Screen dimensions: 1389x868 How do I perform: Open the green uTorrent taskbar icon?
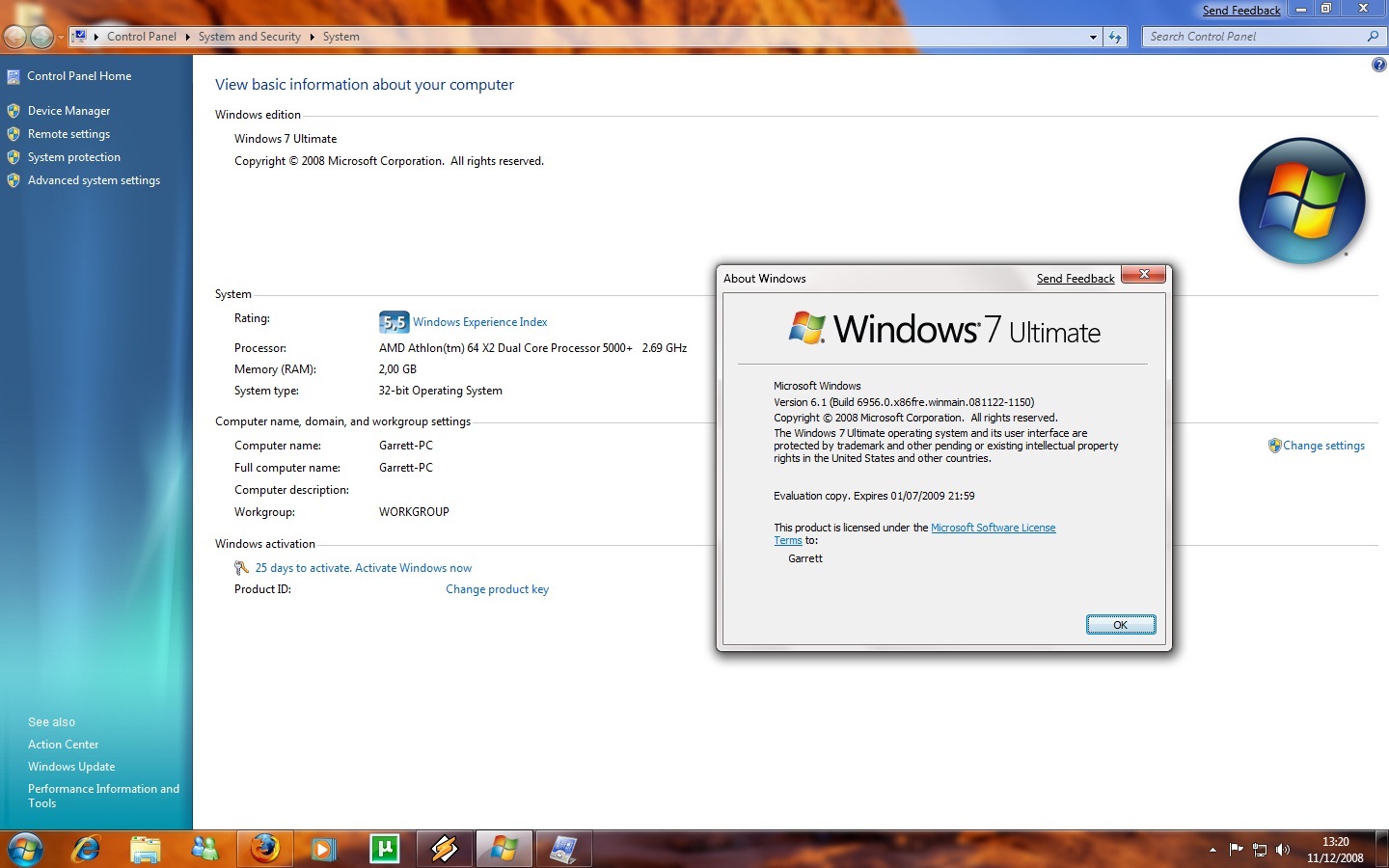(384, 849)
